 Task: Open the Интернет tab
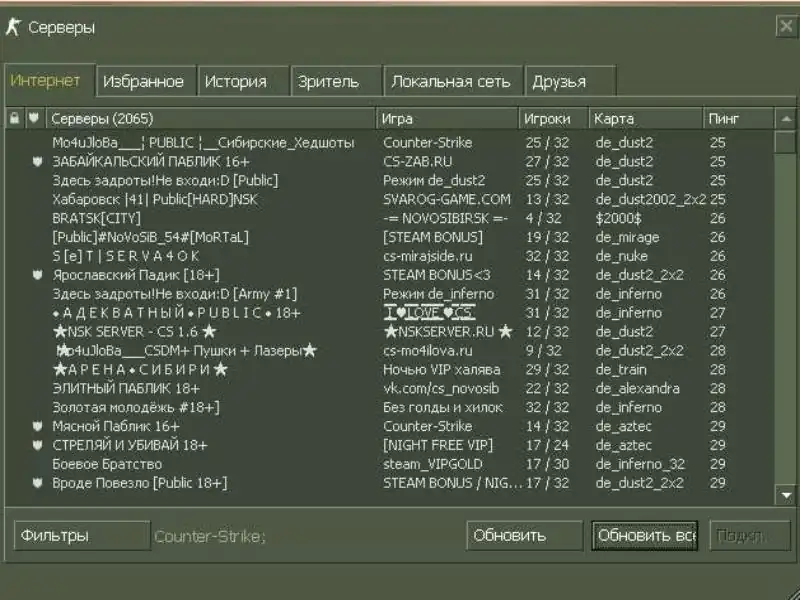tap(49, 81)
